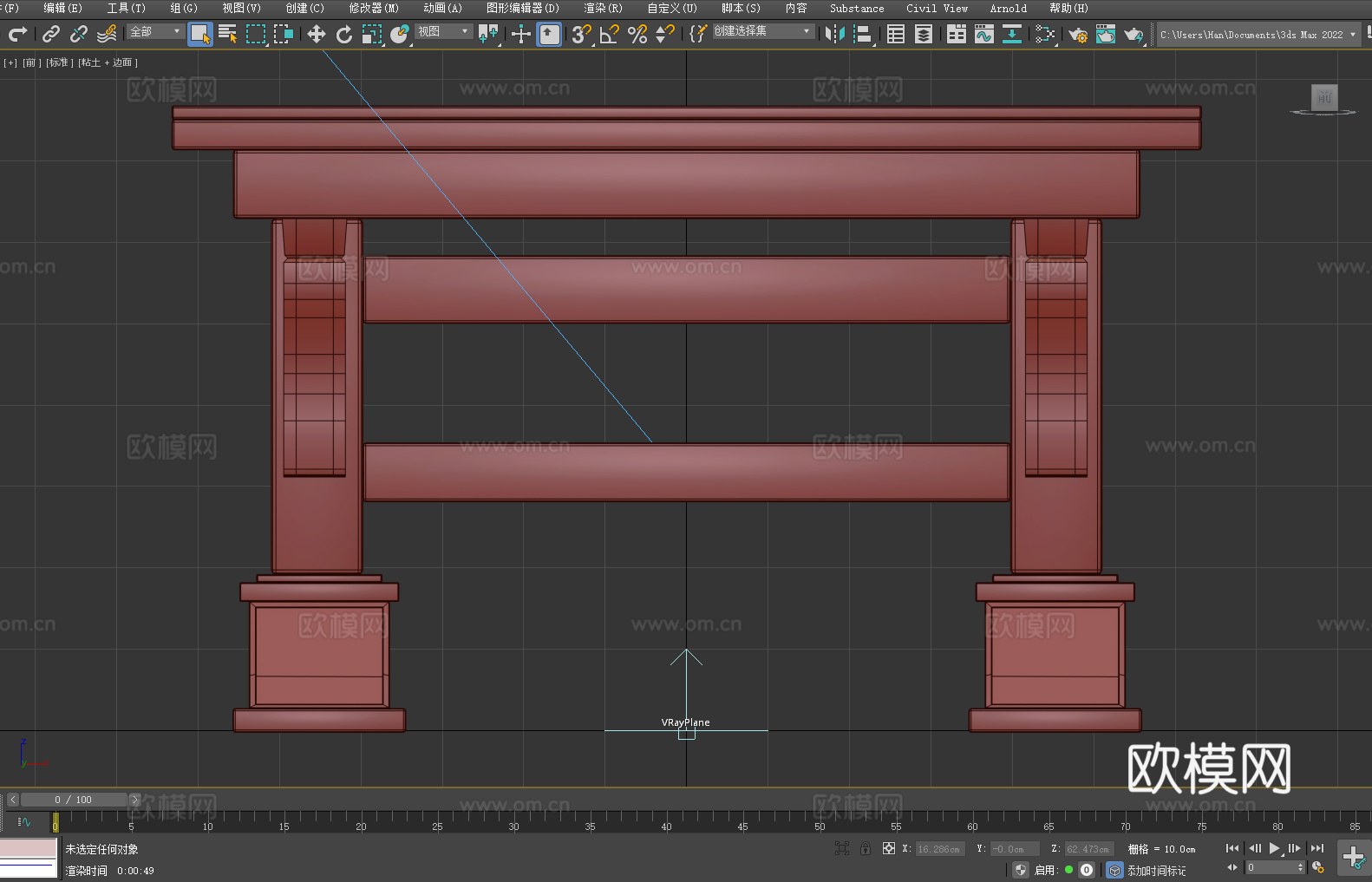Open the Curve Editor

point(983,34)
